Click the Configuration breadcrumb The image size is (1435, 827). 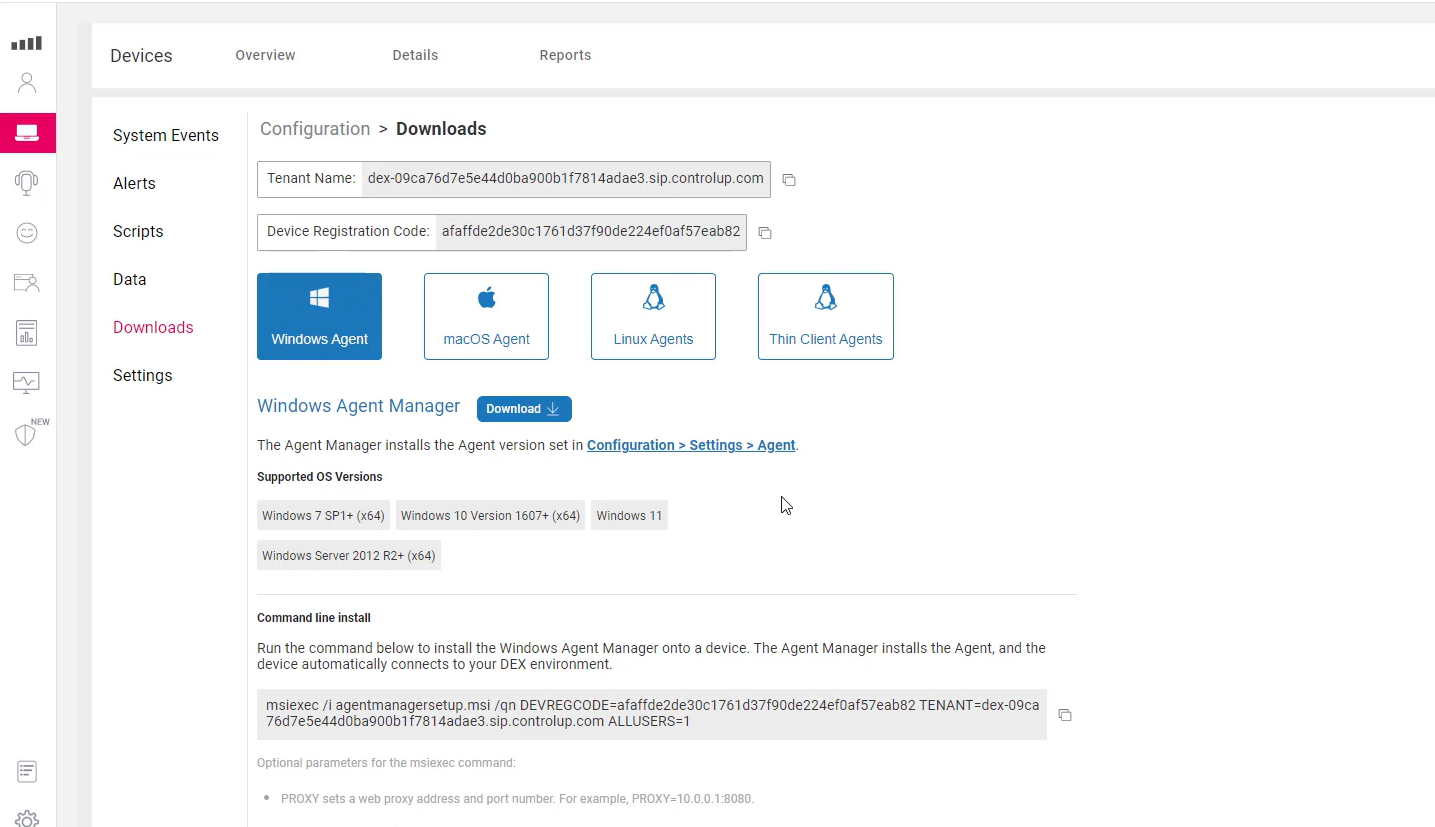pyautogui.click(x=315, y=129)
